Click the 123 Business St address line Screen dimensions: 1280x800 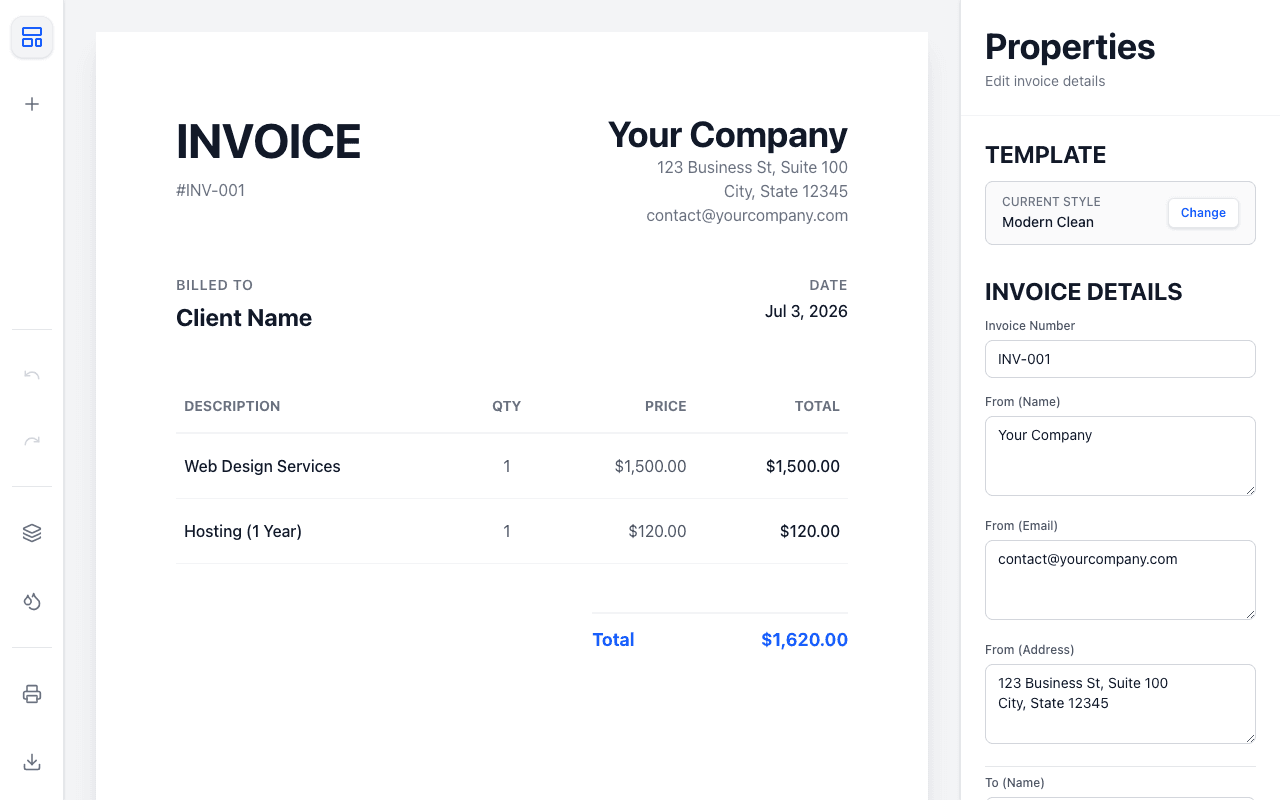(x=752, y=167)
